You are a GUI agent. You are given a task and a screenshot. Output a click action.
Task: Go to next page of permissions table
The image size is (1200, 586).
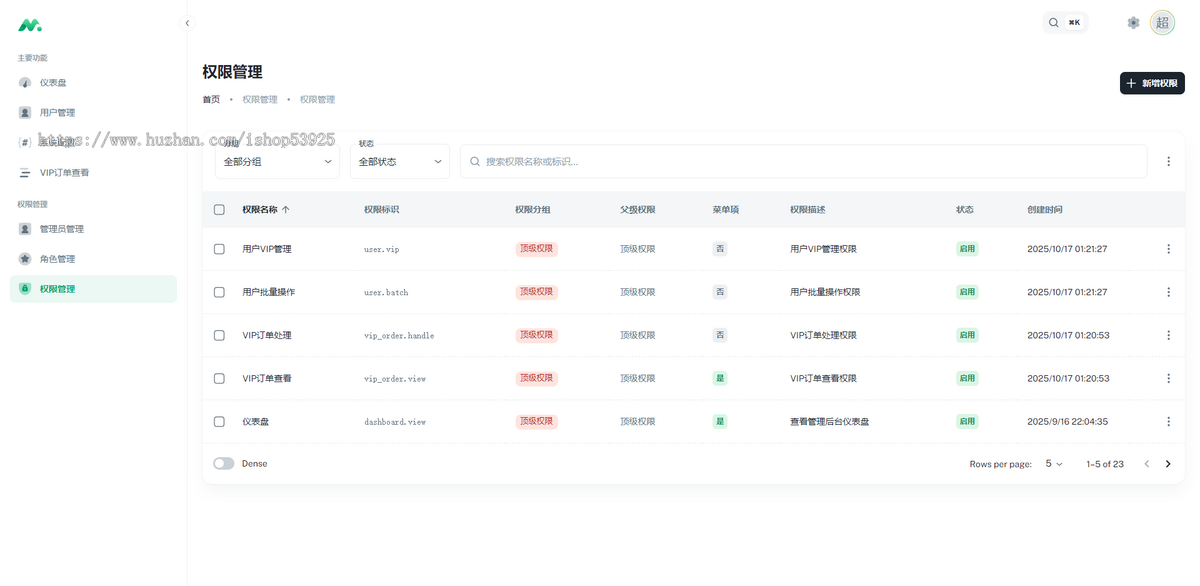[1168, 464]
